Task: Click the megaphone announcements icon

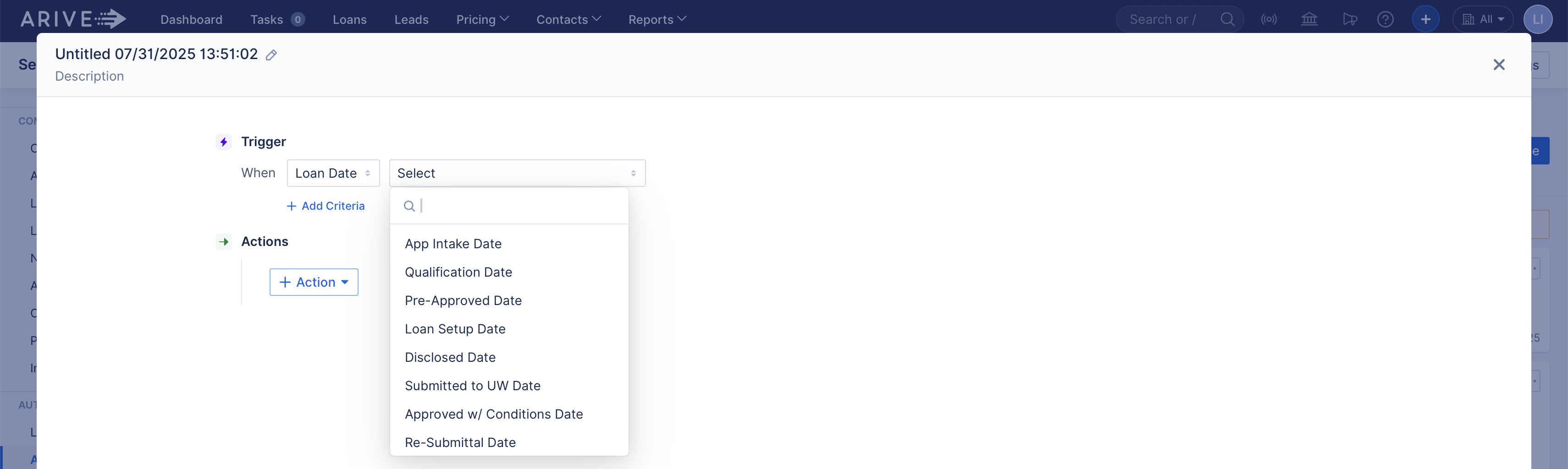Action: pos(1349,19)
